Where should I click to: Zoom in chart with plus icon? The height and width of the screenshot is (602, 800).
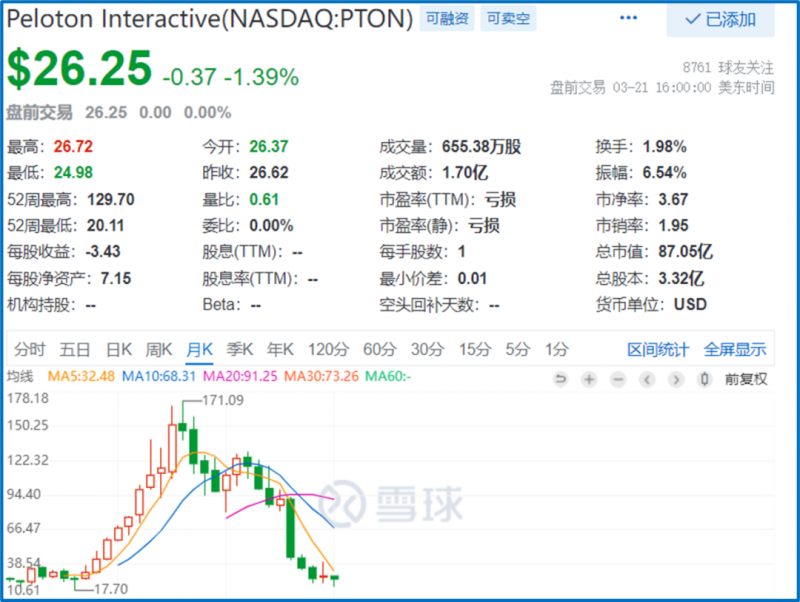pyautogui.click(x=589, y=379)
